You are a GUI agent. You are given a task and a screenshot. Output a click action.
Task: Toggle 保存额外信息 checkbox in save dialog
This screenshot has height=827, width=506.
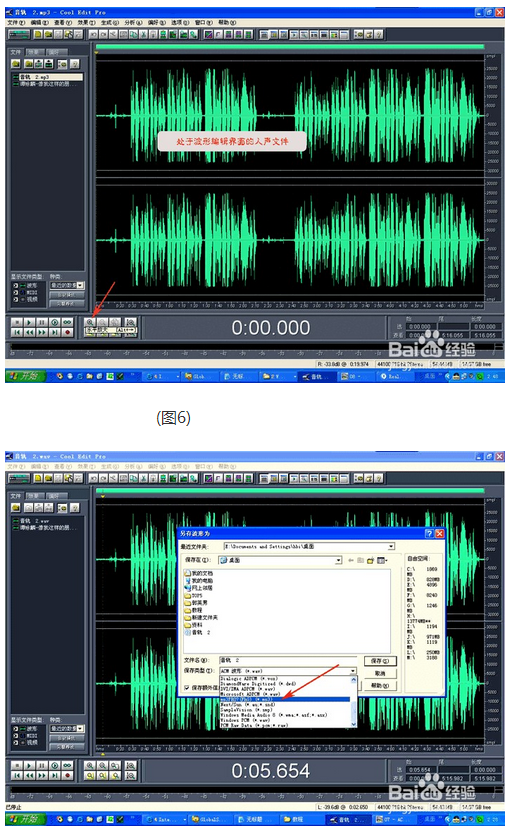point(187,688)
